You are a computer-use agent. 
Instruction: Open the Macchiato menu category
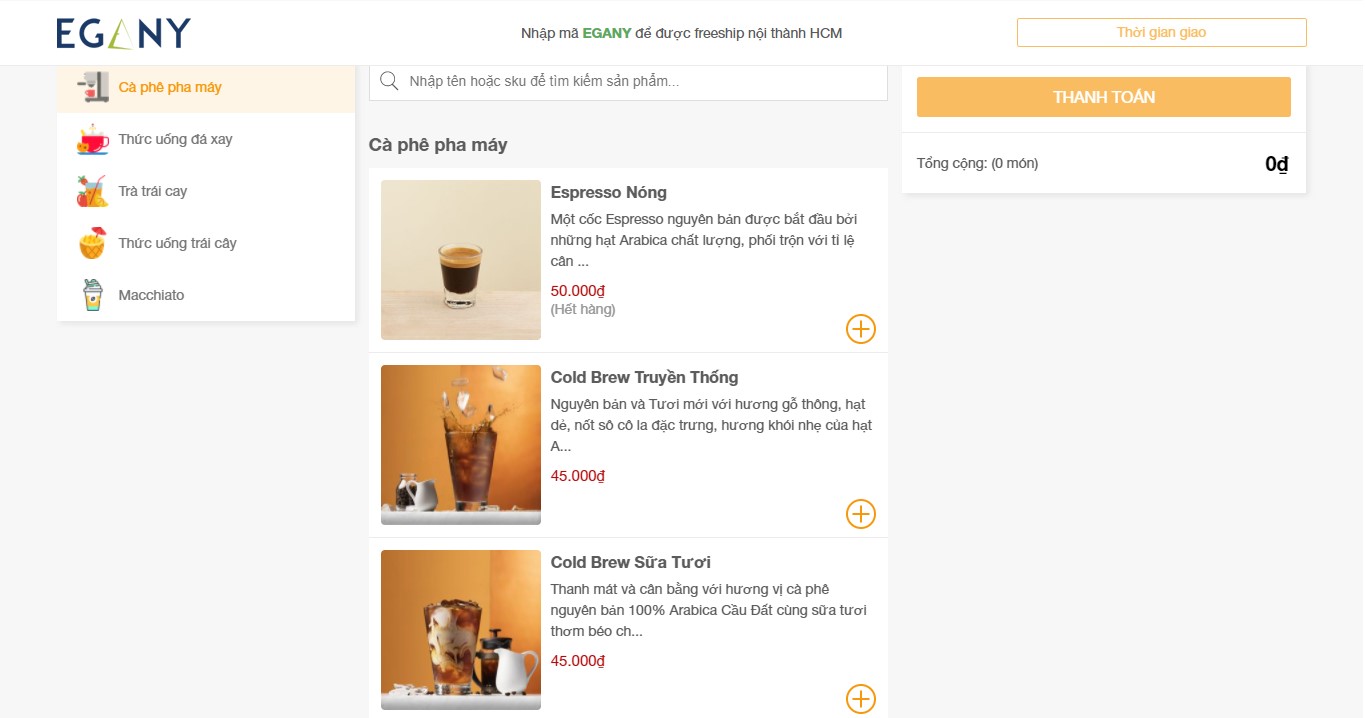click(151, 295)
